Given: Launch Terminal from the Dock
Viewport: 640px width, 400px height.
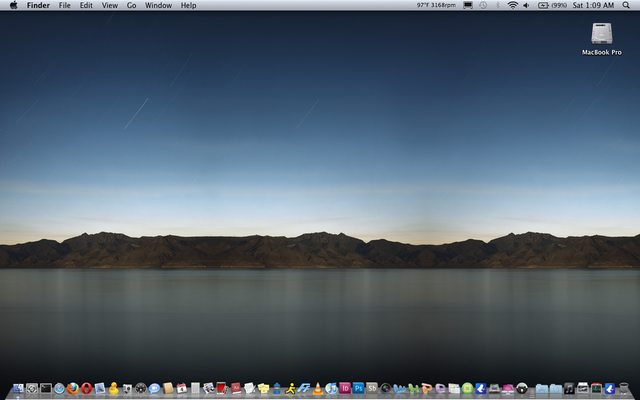Looking at the screenshot, I should point(46,388).
